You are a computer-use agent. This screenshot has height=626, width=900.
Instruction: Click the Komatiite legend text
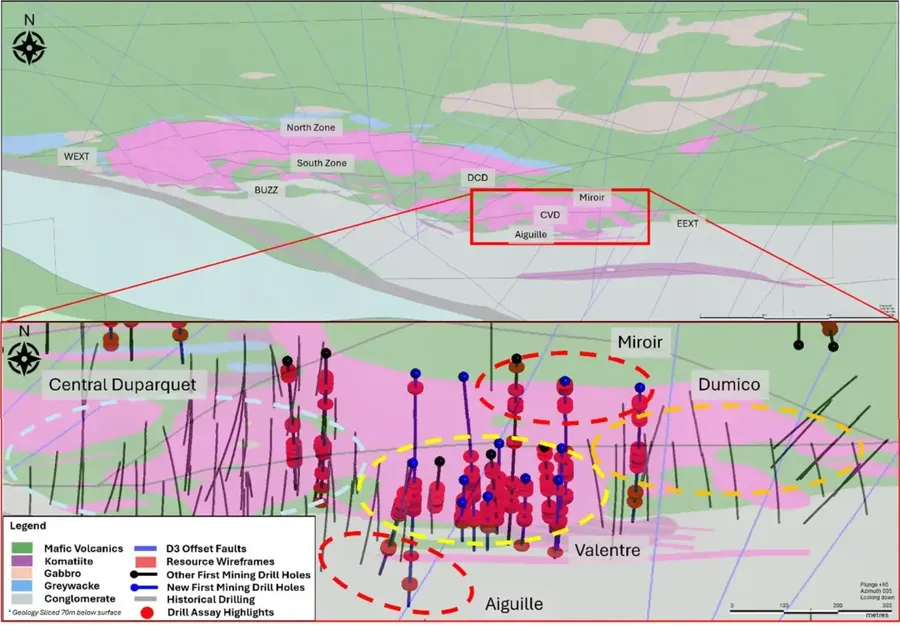tap(68, 561)
